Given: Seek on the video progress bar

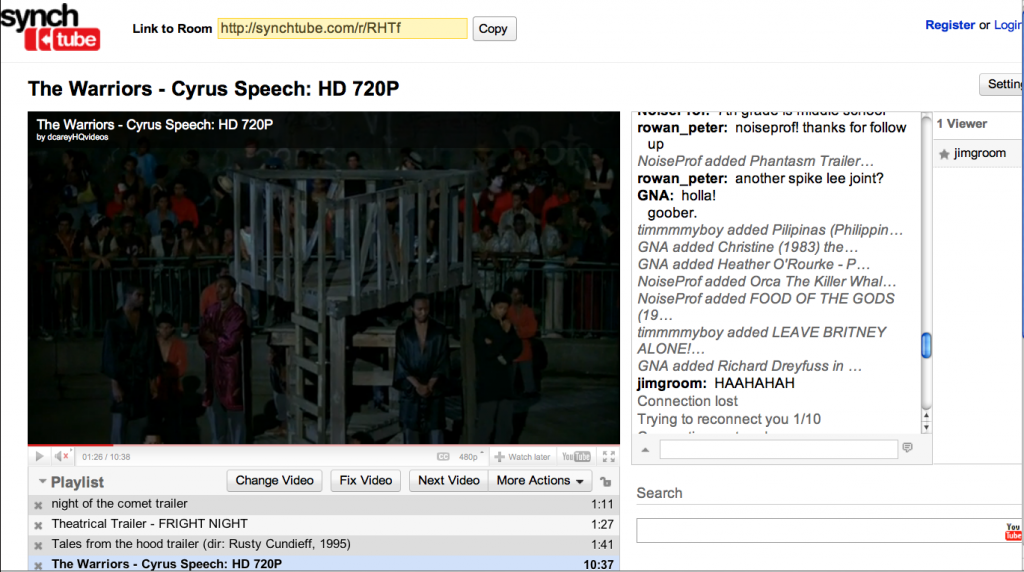Looking at the screenshot, I should pyautogui.click(x=324, y=445).
